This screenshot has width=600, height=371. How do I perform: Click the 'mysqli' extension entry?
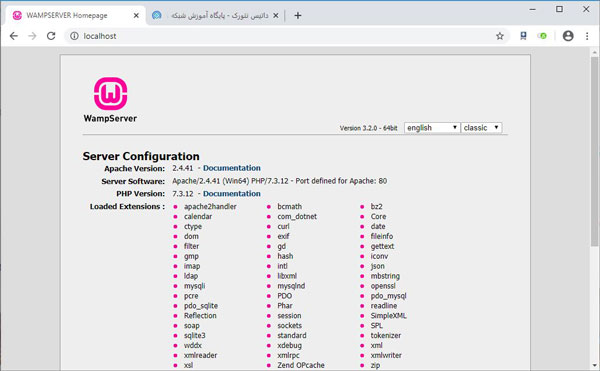[x=194, y=286]
